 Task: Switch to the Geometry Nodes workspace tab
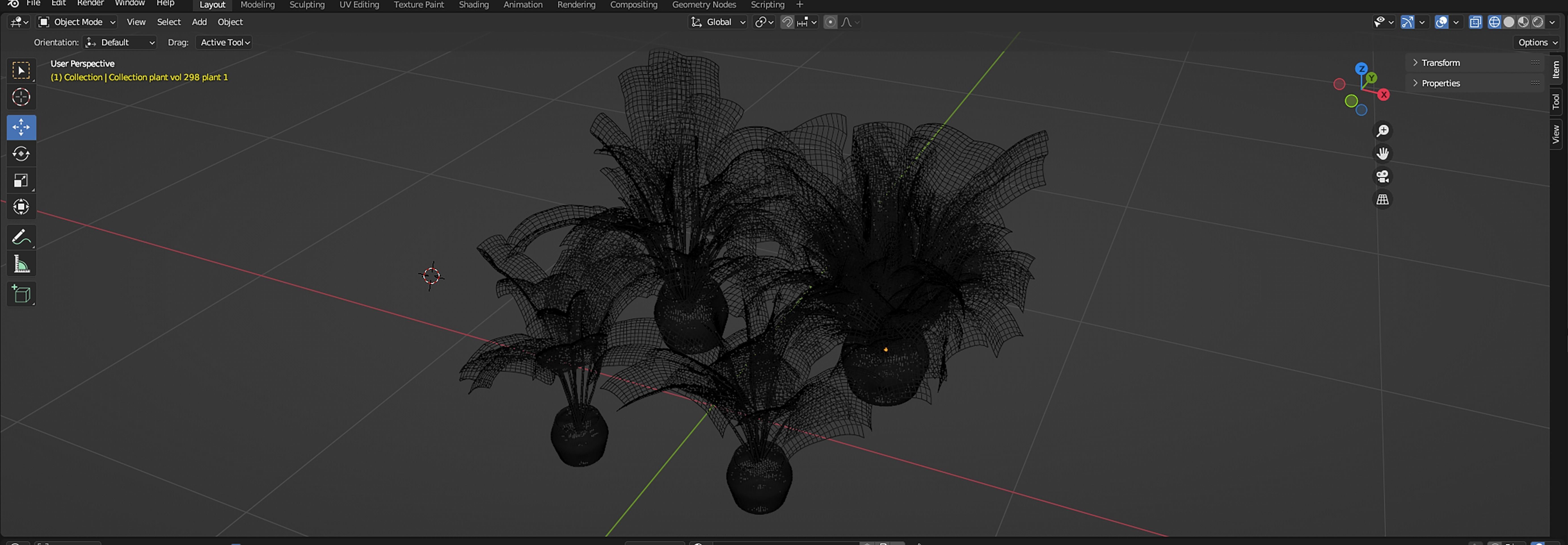tap(704, 5)
